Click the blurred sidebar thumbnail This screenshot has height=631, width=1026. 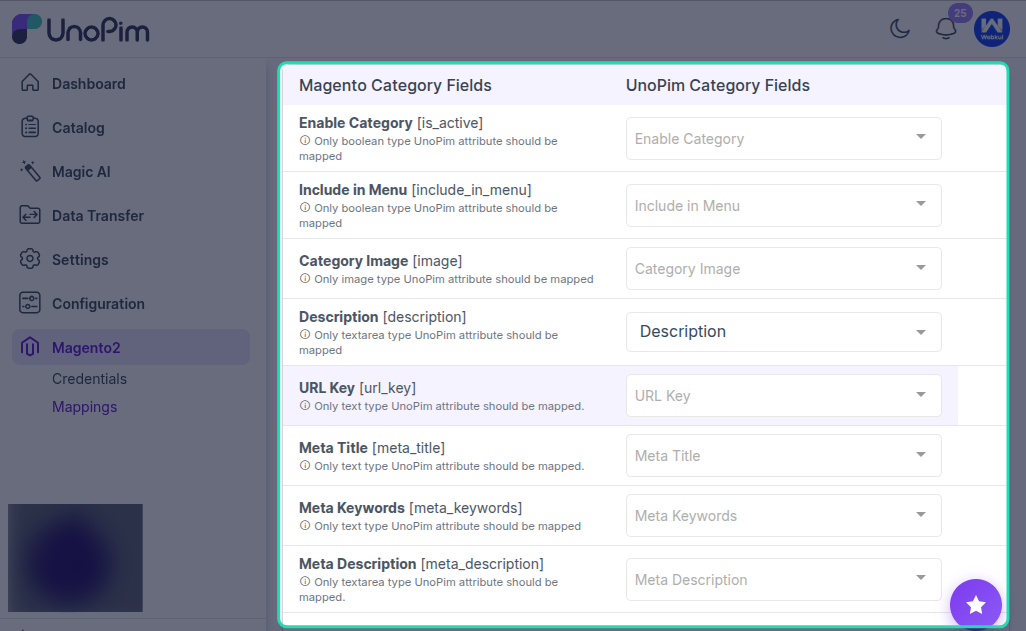point(75,558)
